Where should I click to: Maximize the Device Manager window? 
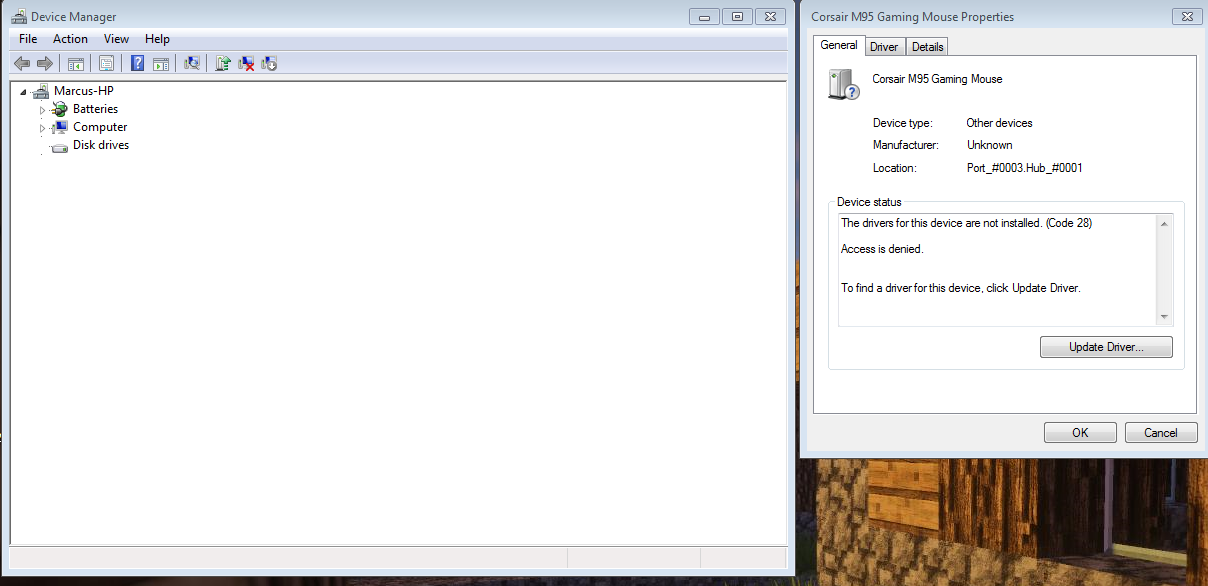coord(737,16)
